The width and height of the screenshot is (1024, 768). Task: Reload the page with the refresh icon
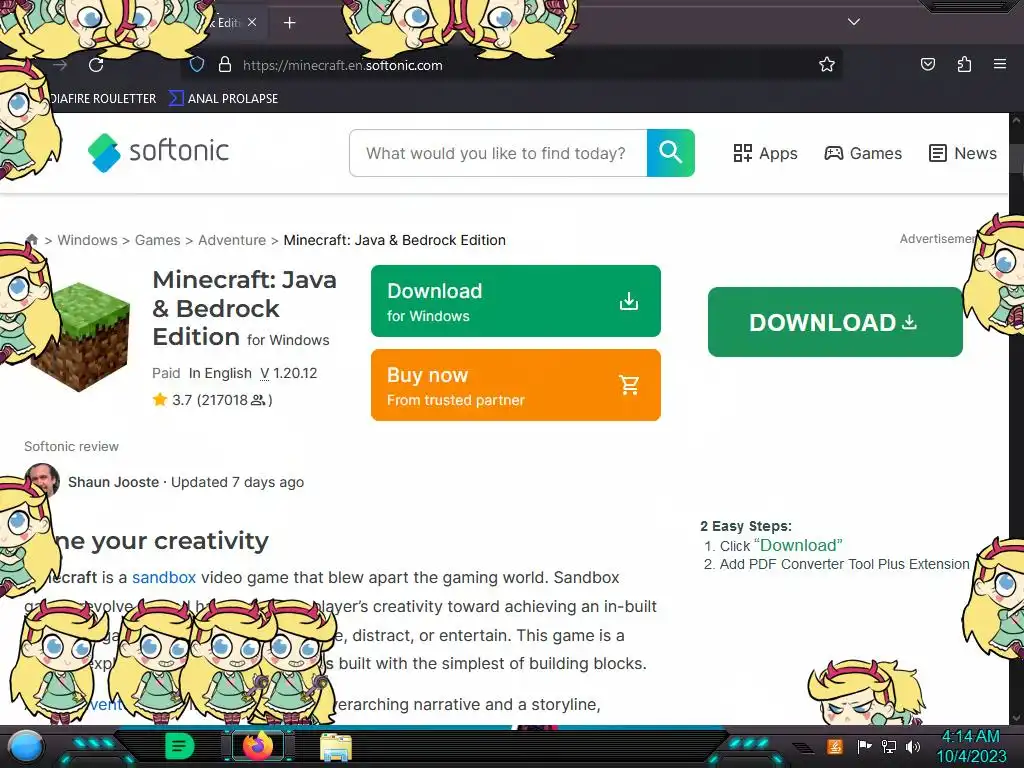(x=96, y=65)
